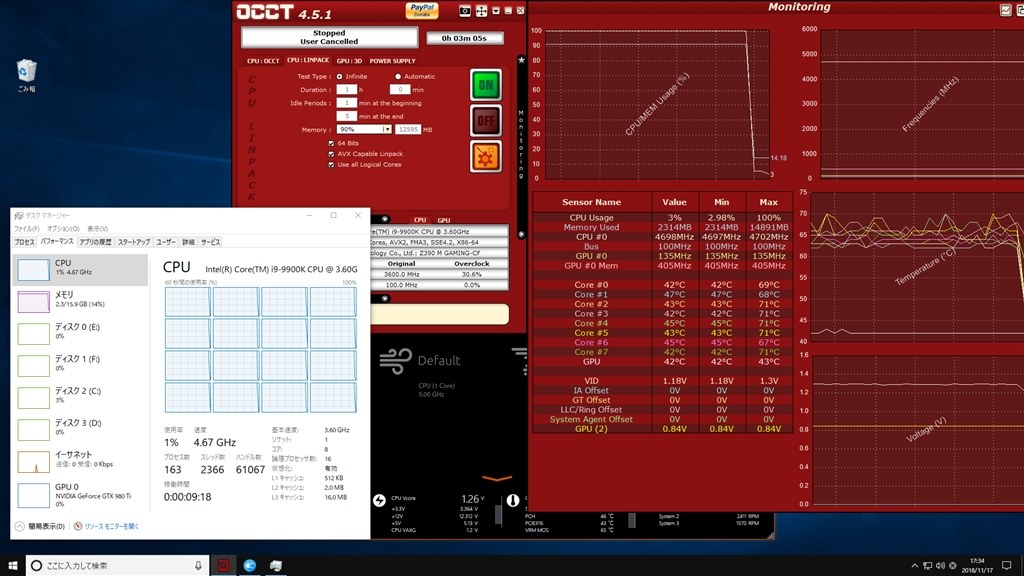The height and width of the screenshot is (576, 1024).
Task: Collapse Task Manager to simple view
Action: tap(40, 526)
